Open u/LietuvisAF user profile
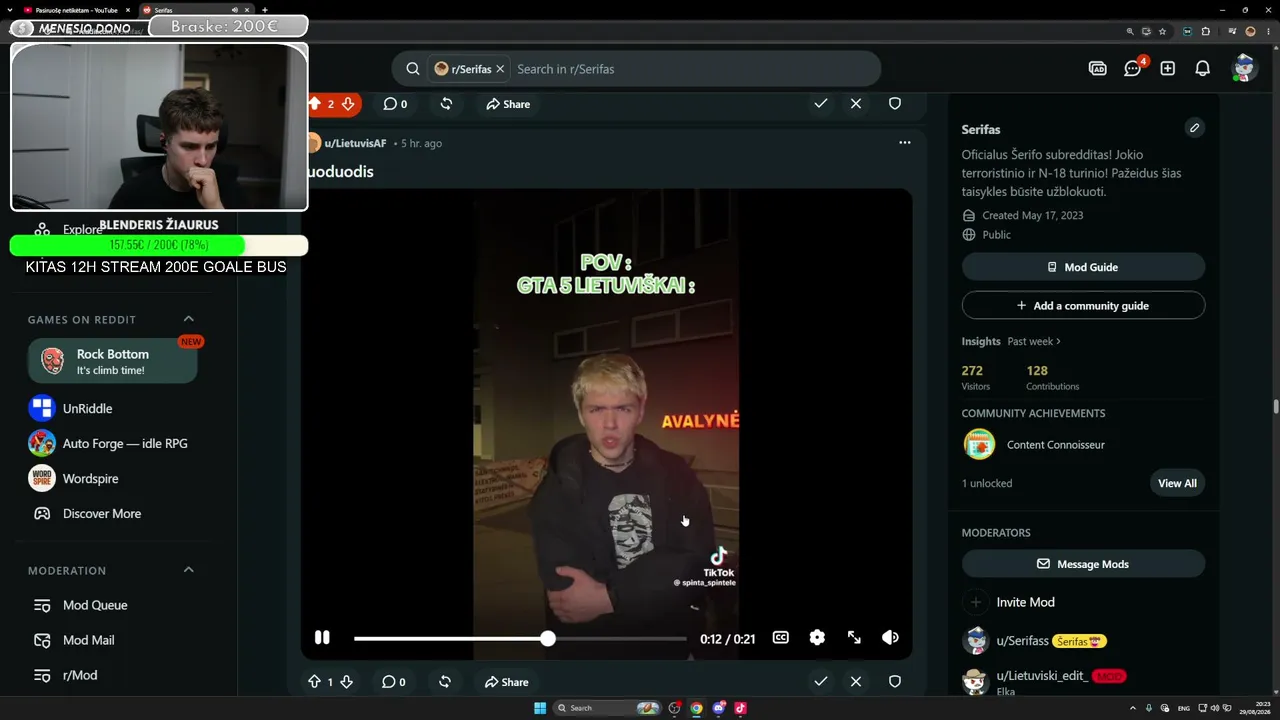1280x720 pixels. [355, 143]
